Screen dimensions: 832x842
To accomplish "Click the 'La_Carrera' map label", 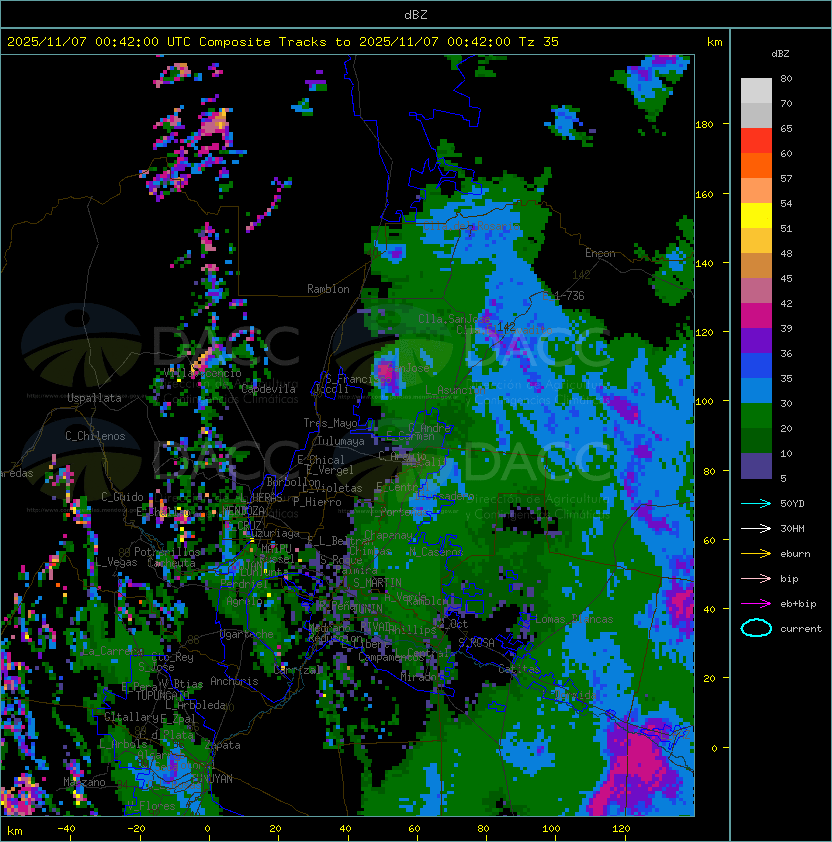I will click(112, 651).
